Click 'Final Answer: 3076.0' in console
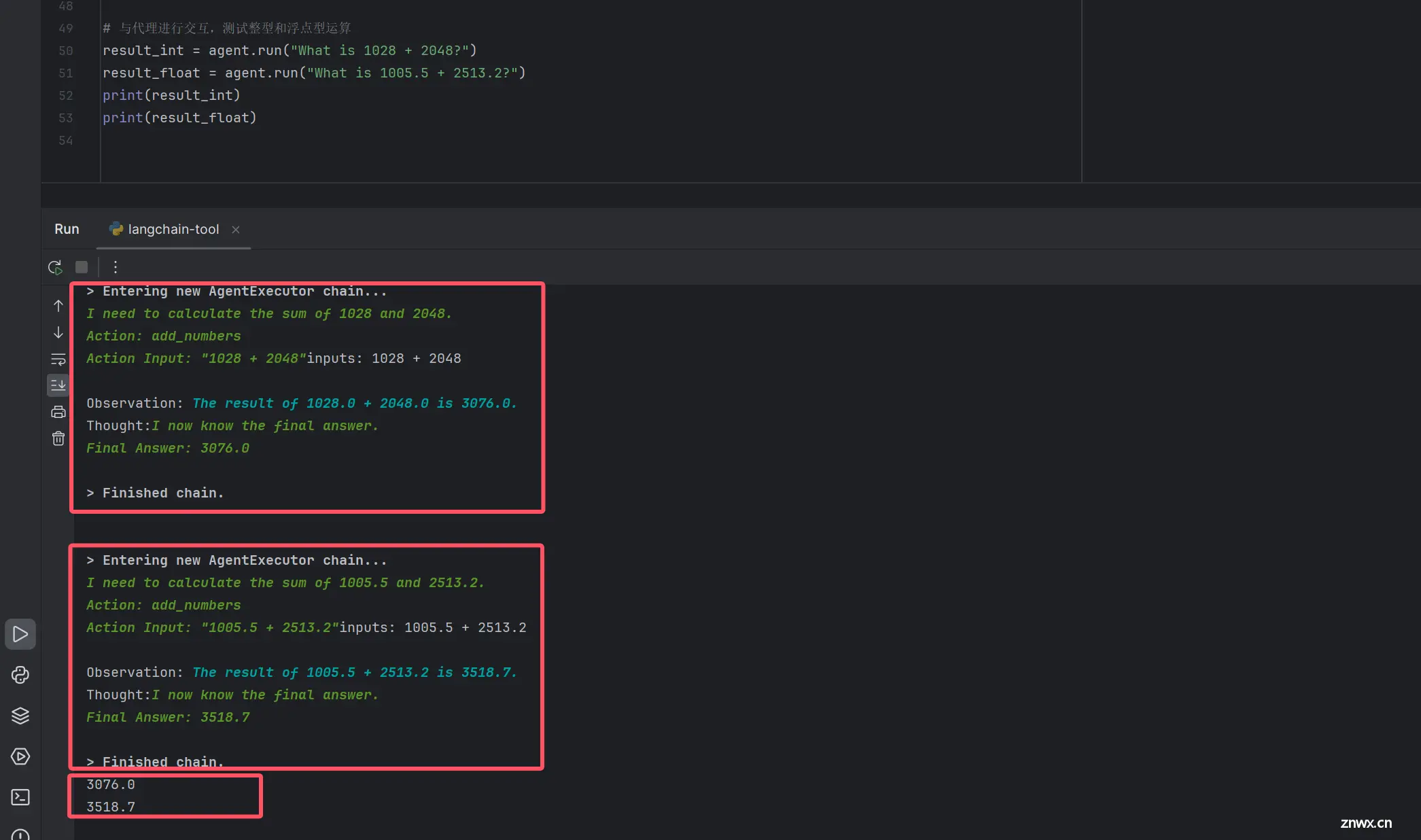This screenshot has width=1421, height=840. tap(168, 448)
